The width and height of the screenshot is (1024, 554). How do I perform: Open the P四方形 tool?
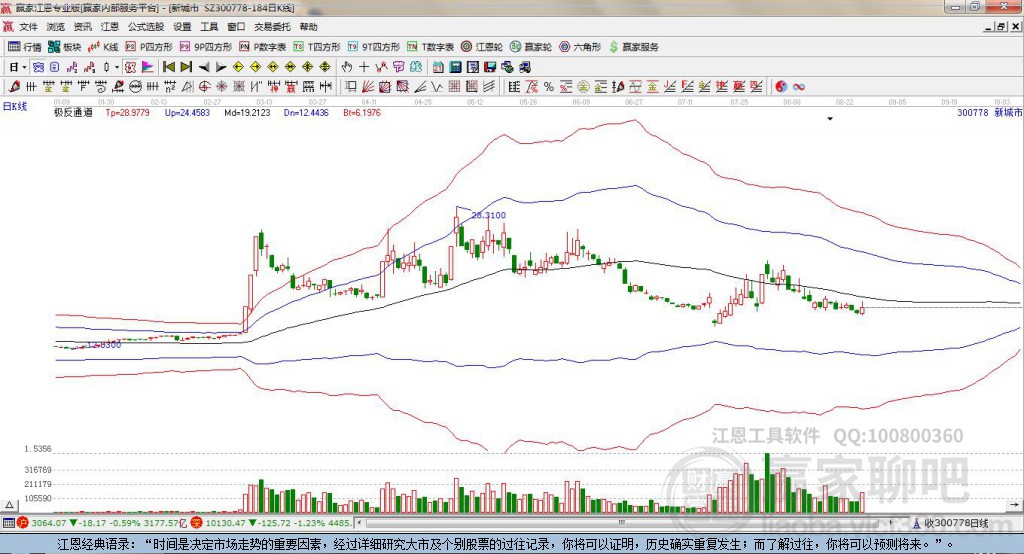[149, 47]
